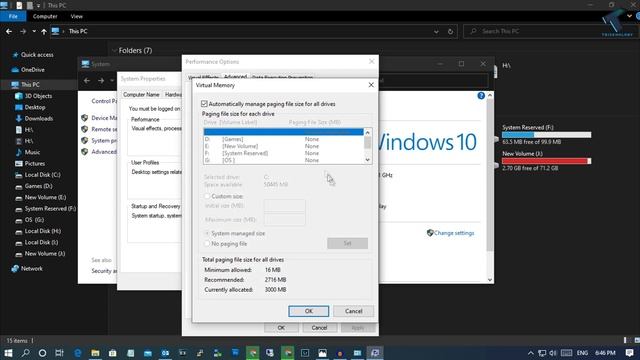Expand the Explorer ribbon chevron
The width and height of the screenshot is (640, 360).
tap(629, 16)
